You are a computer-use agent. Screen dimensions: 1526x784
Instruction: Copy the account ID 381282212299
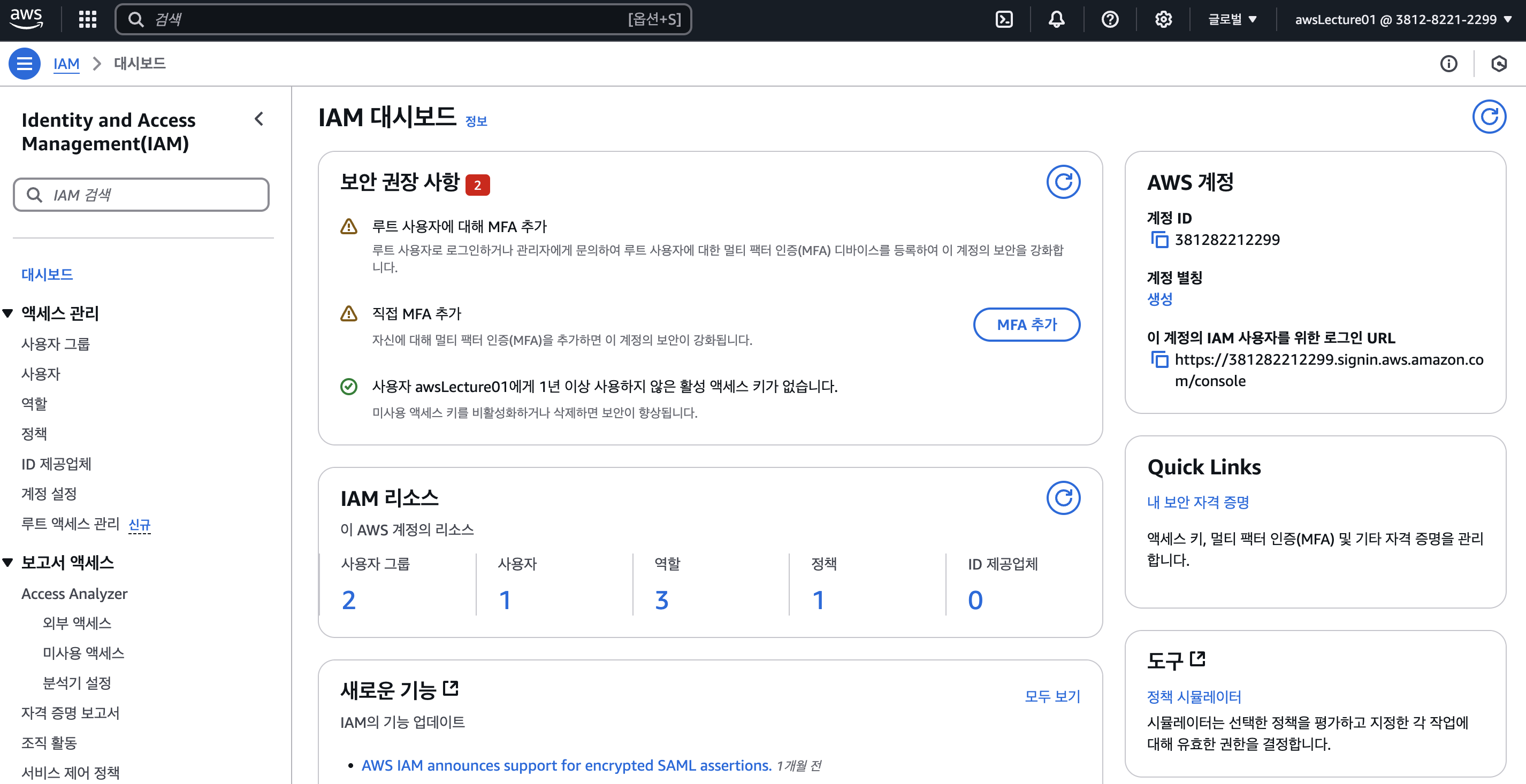[x=1159, y=240]
